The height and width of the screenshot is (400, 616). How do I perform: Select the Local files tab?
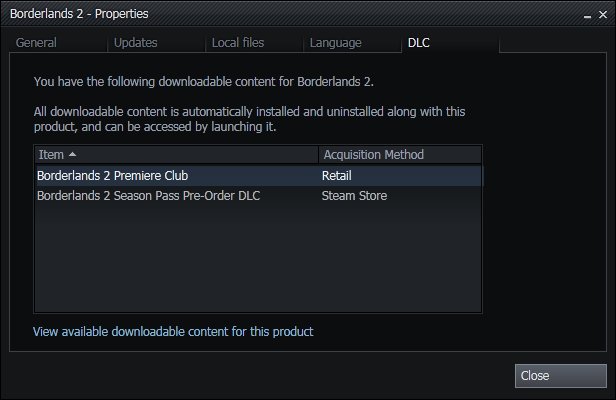[x=239, y=43]
